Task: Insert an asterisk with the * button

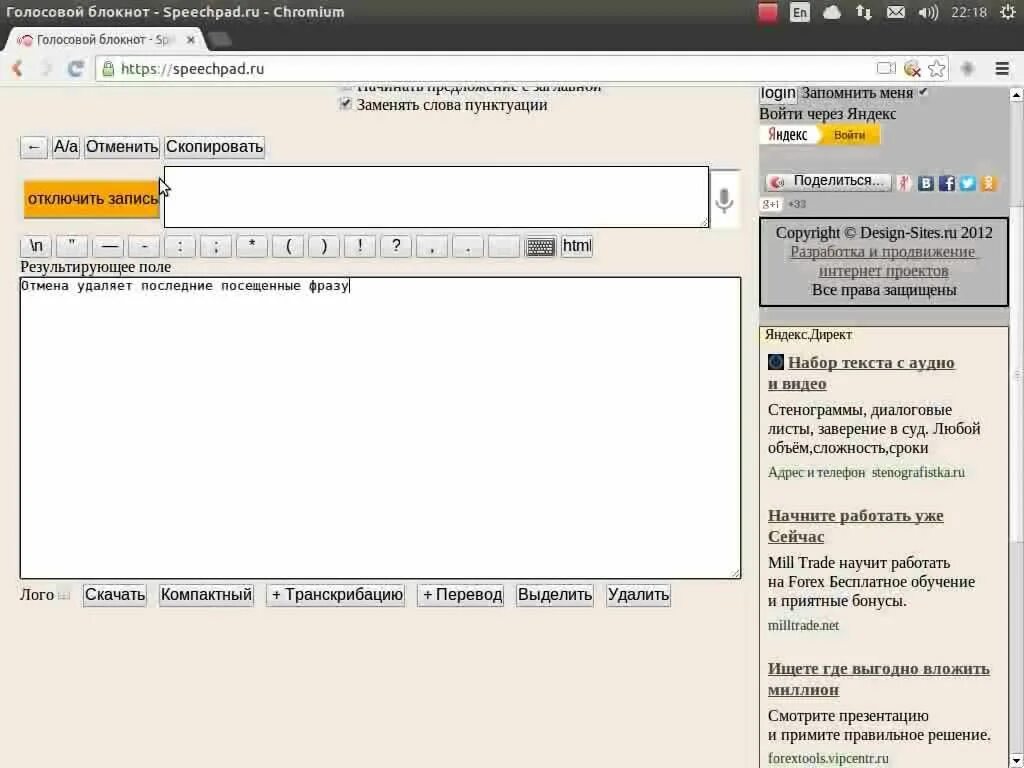Action: click(252, 246)
